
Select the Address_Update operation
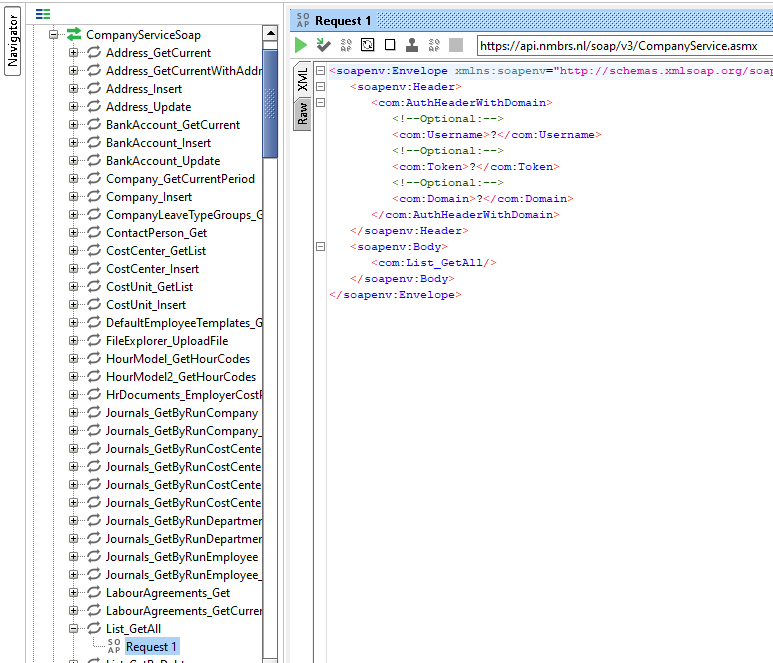tap(148, 106)
